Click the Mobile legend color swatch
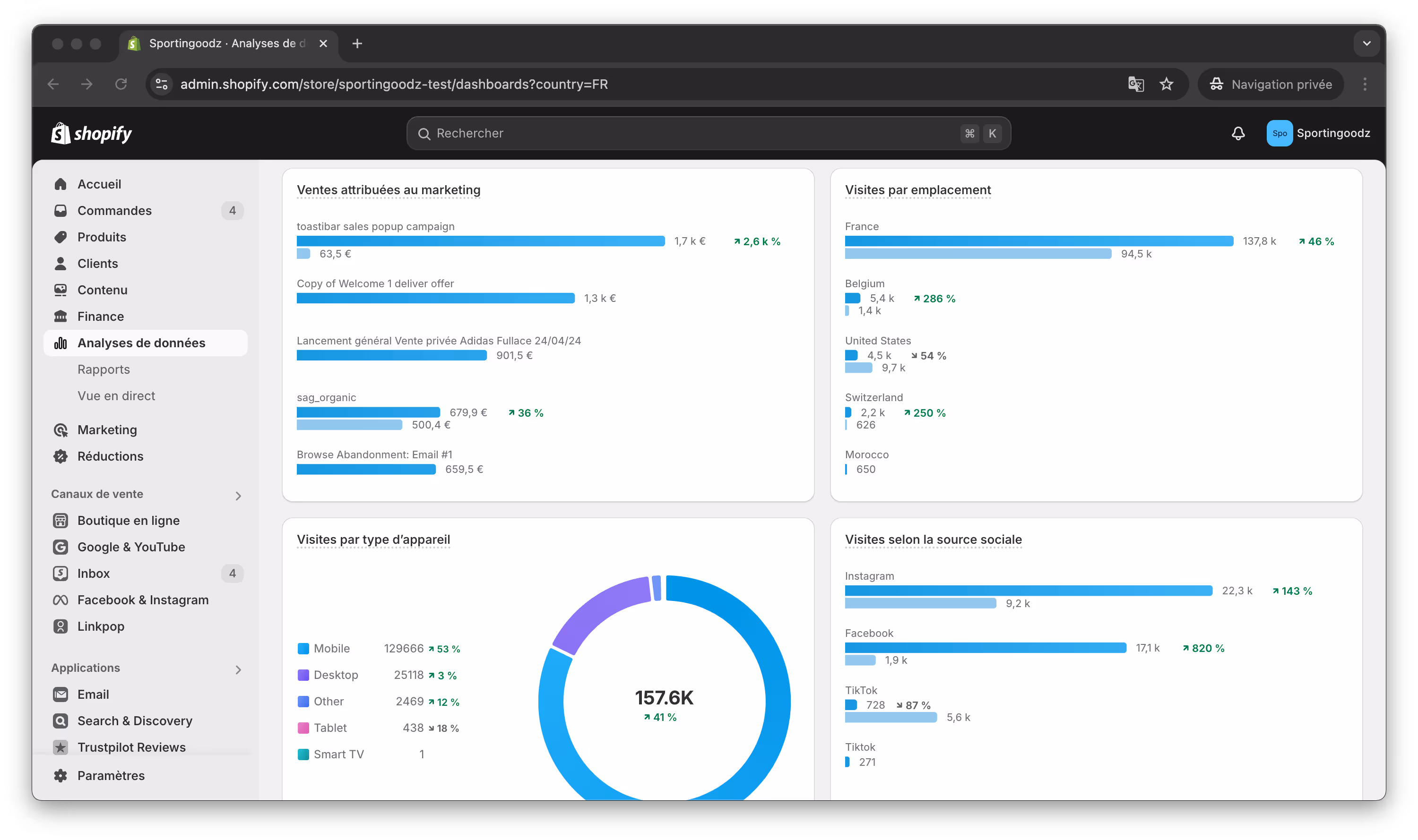 pyautogui.click(x=303, y=649)
